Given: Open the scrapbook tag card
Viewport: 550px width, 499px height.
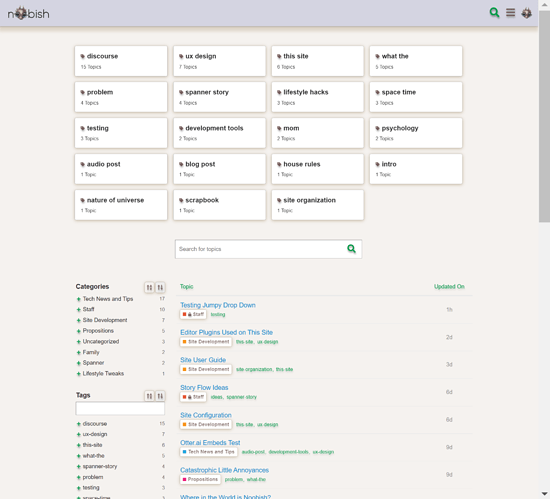Looking at the screenshot, I should (x=220, y=205).
